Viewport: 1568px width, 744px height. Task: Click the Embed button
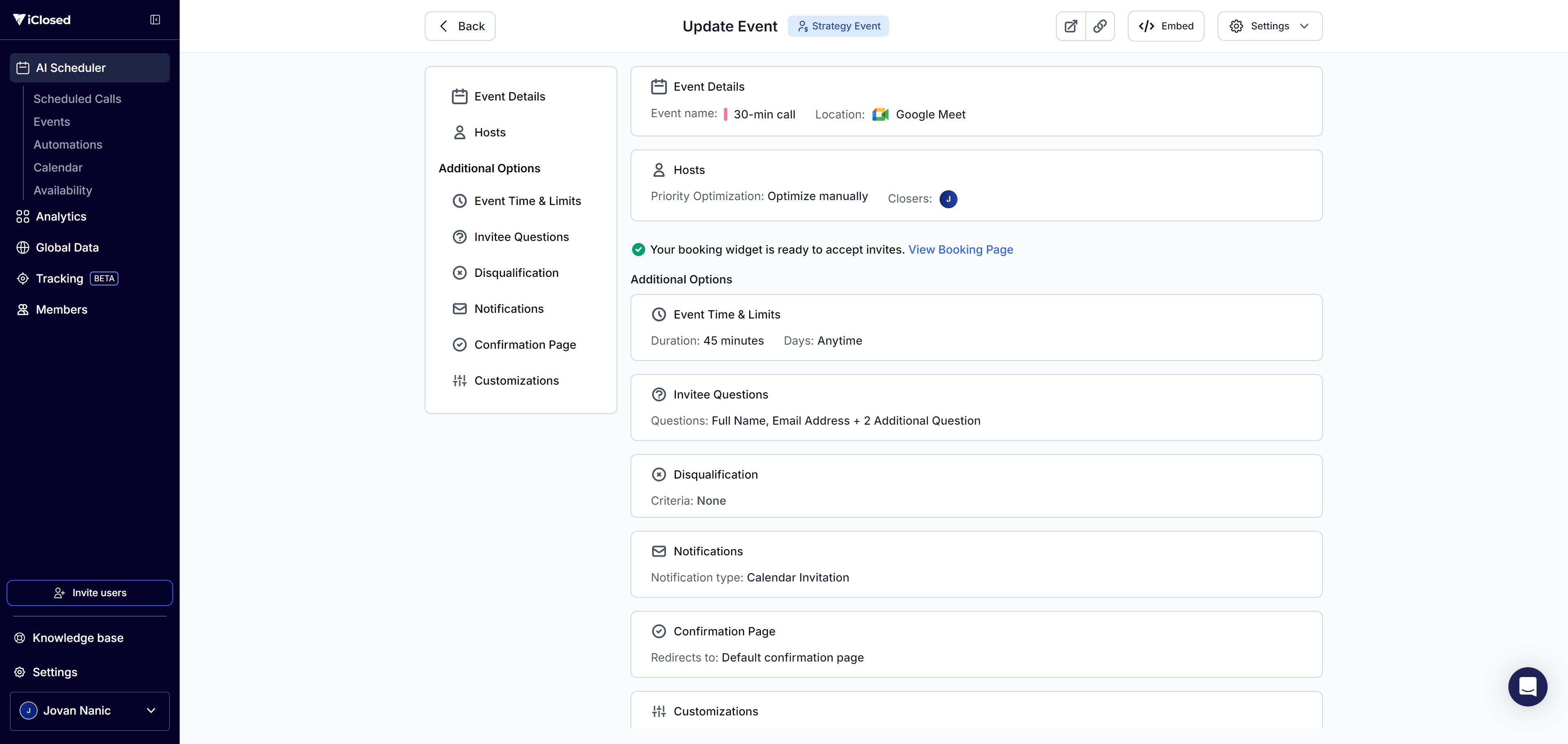[x=1165, y=26]
